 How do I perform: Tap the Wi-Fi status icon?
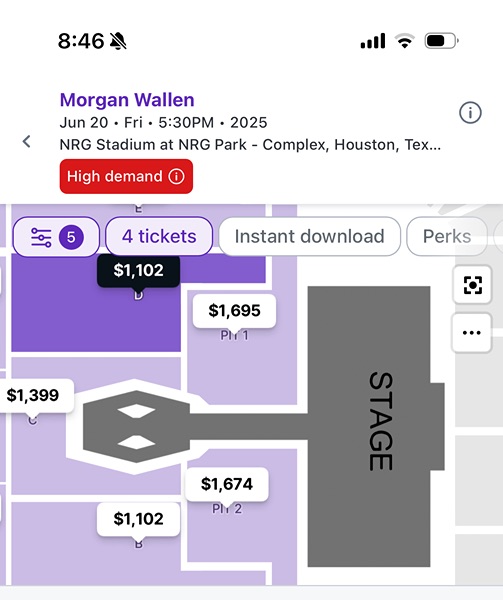click(405, 41)
